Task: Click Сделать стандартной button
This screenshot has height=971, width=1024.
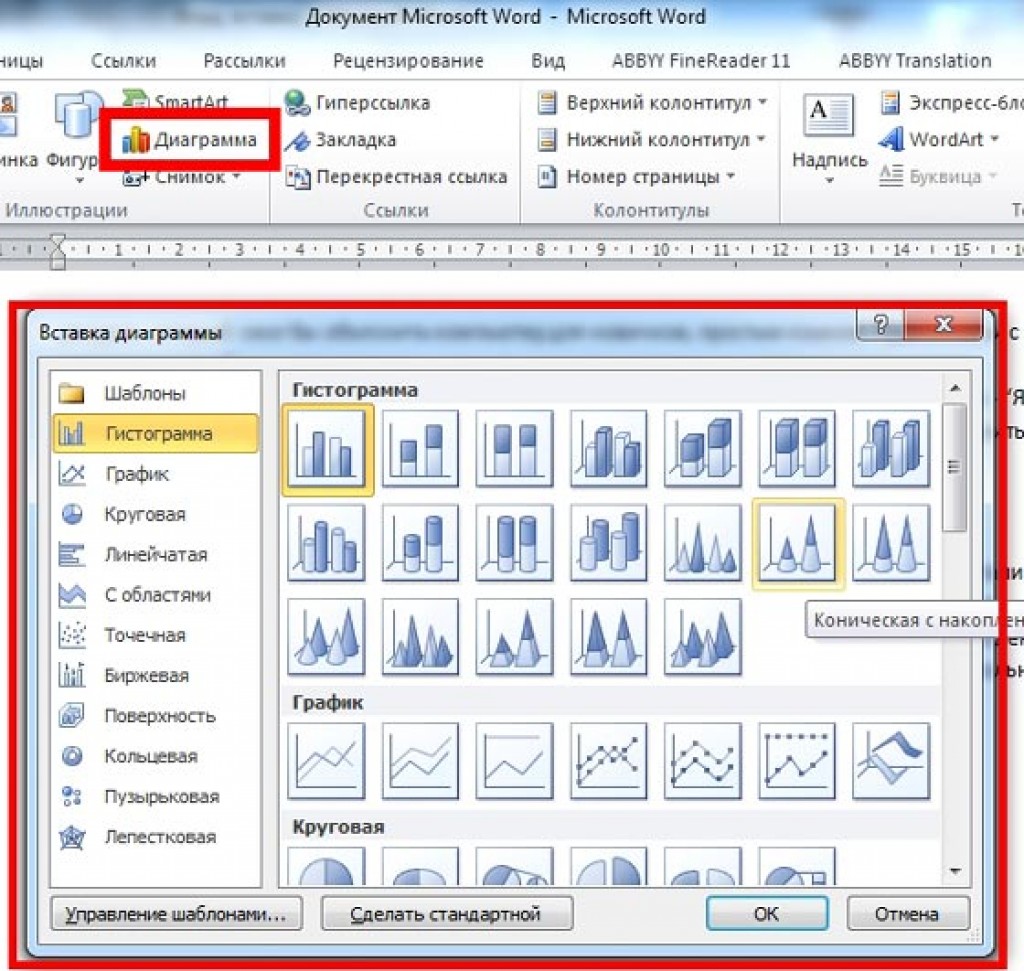Action: point(447,914)
